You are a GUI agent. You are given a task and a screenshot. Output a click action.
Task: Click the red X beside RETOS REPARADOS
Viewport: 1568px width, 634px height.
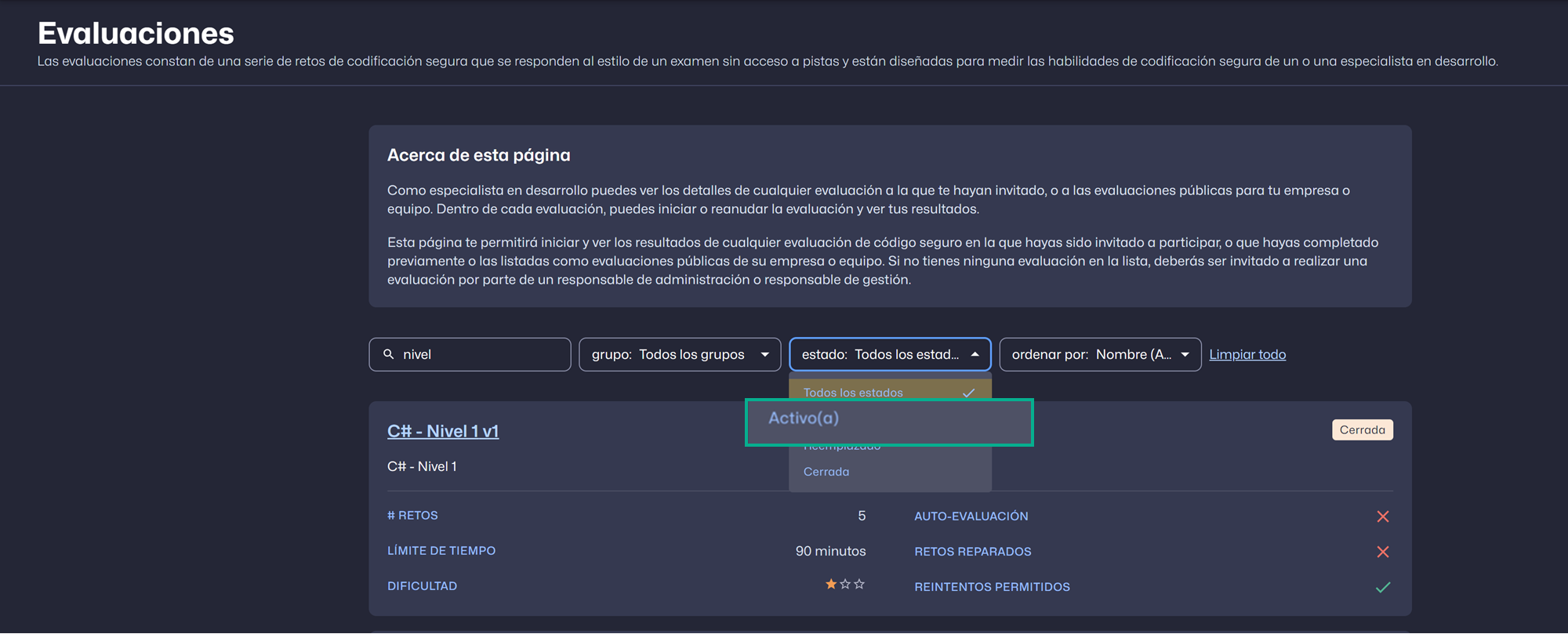[x=1383, y=552]
